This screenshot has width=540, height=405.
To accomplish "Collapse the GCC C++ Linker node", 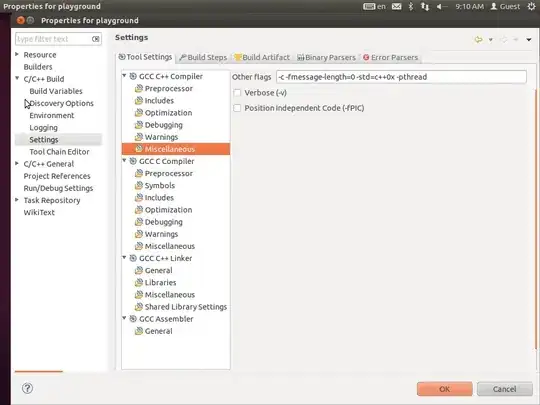I will click(124, 257).
